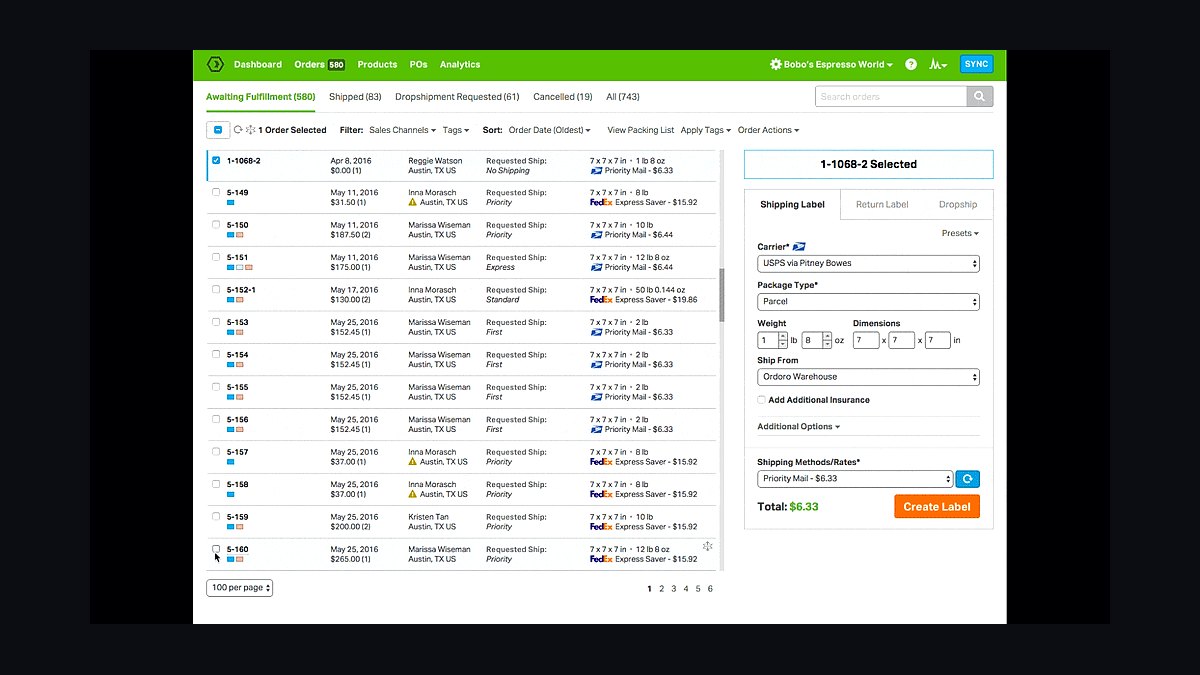1200x675 pixels.
Task: Click the blue refresh rates button
Action: point(967,479)
